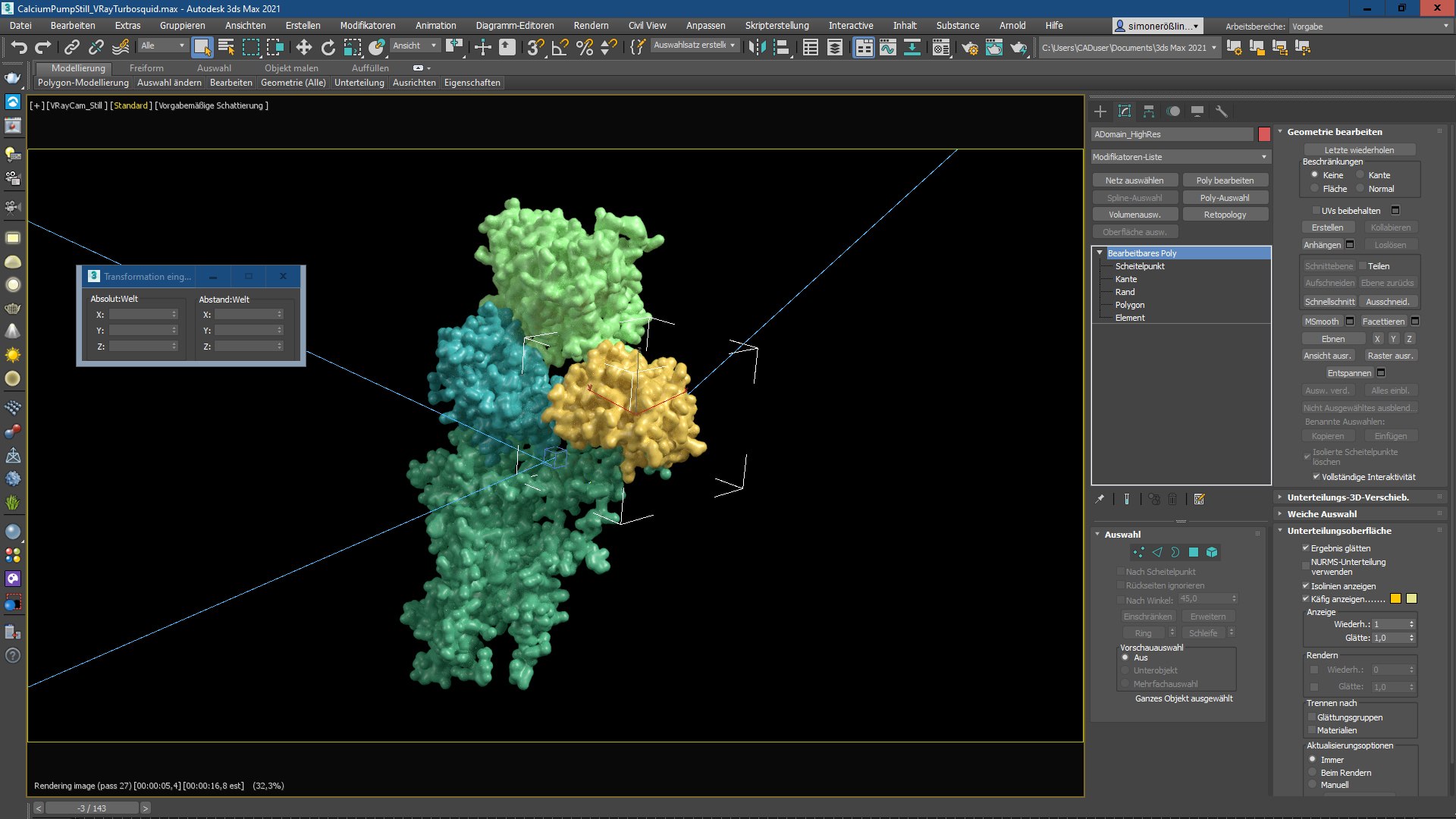Open the Ansicht reference coordinate dropdown
This screenshot has height=819, width=1456.
click(x=415, y=45)
